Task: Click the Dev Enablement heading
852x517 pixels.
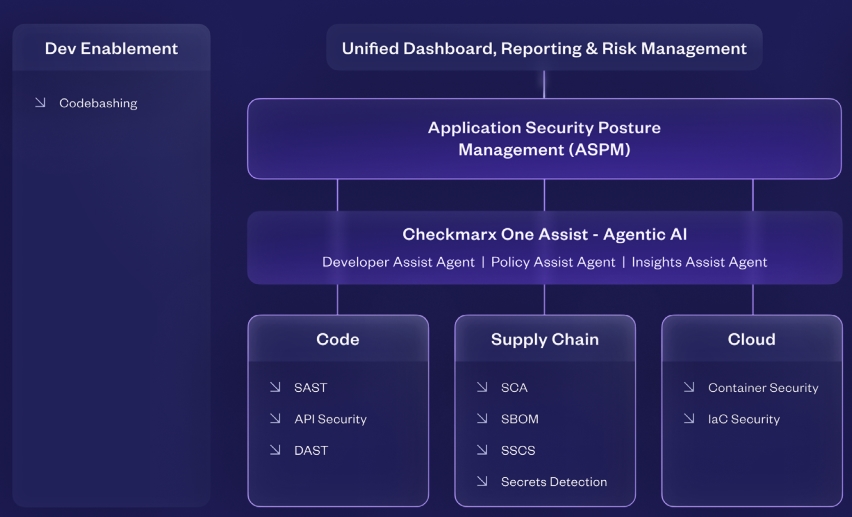Action: (111, 48)
